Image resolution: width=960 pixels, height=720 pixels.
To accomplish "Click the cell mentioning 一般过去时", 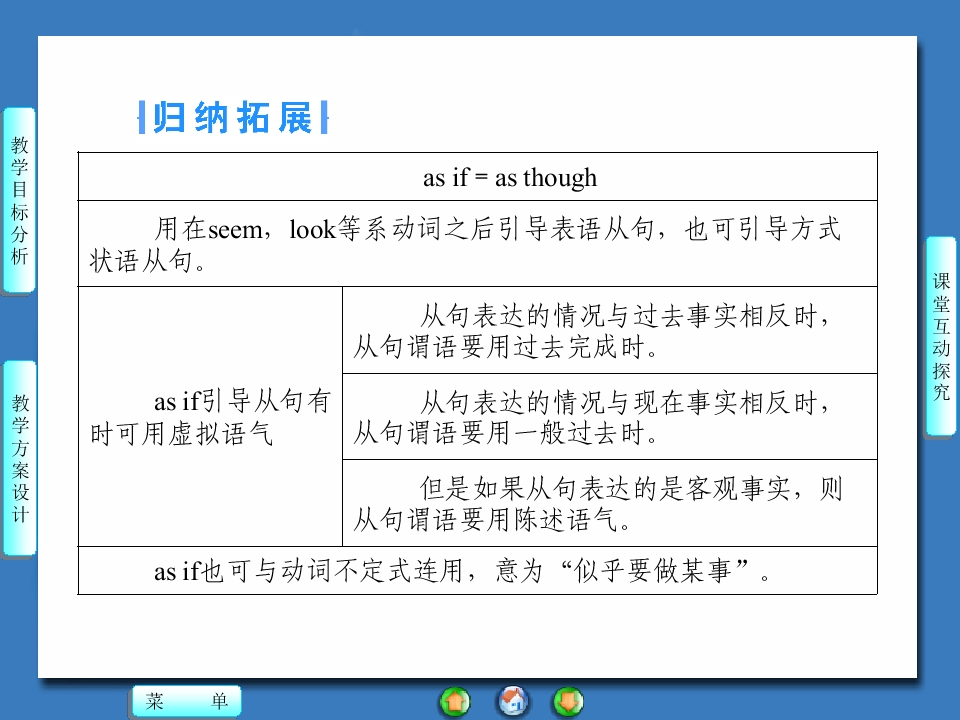I will 610,417.
